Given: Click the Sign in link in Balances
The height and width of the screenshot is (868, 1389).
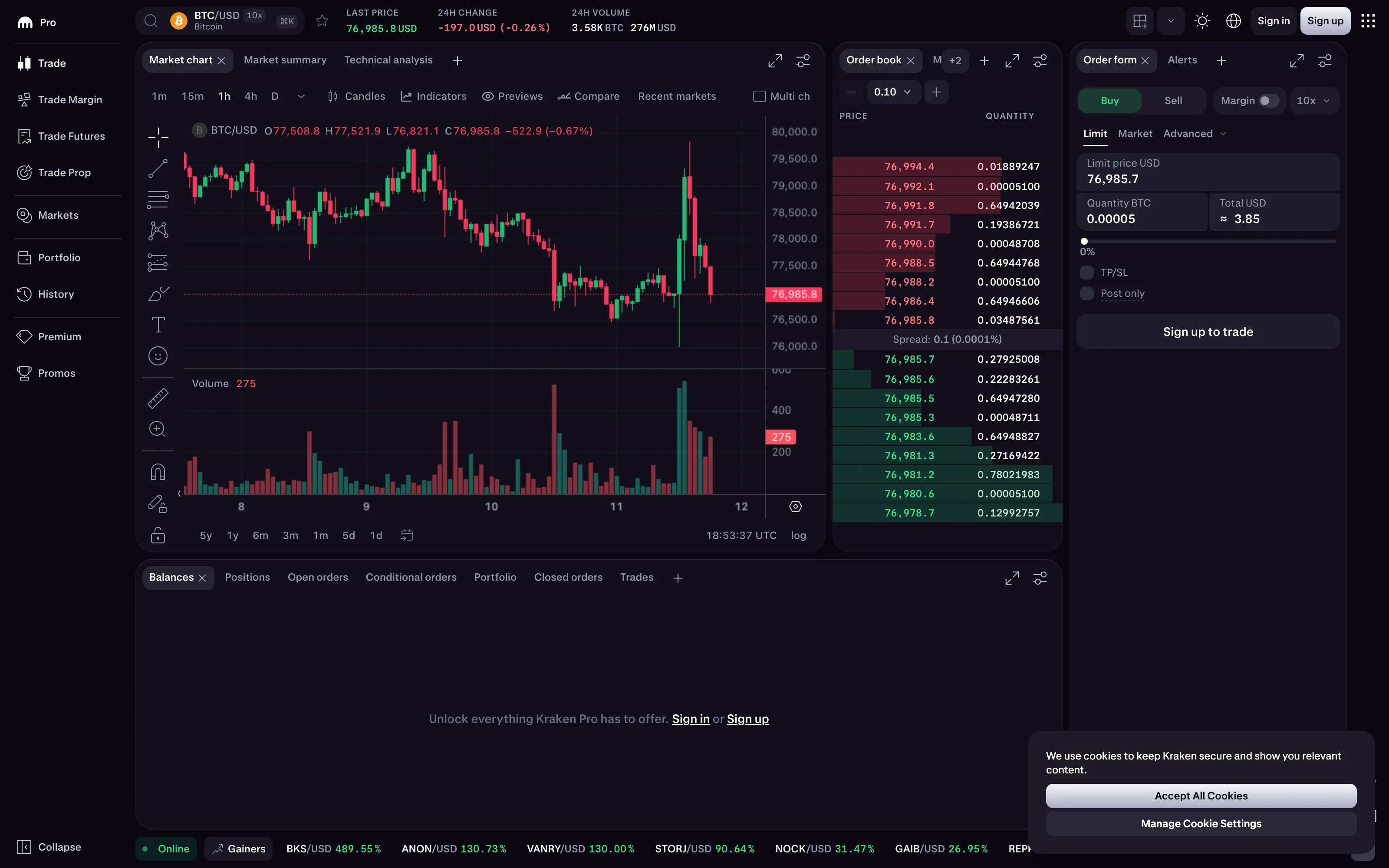Looking at the screenshot, I should [x=691, y=719].
